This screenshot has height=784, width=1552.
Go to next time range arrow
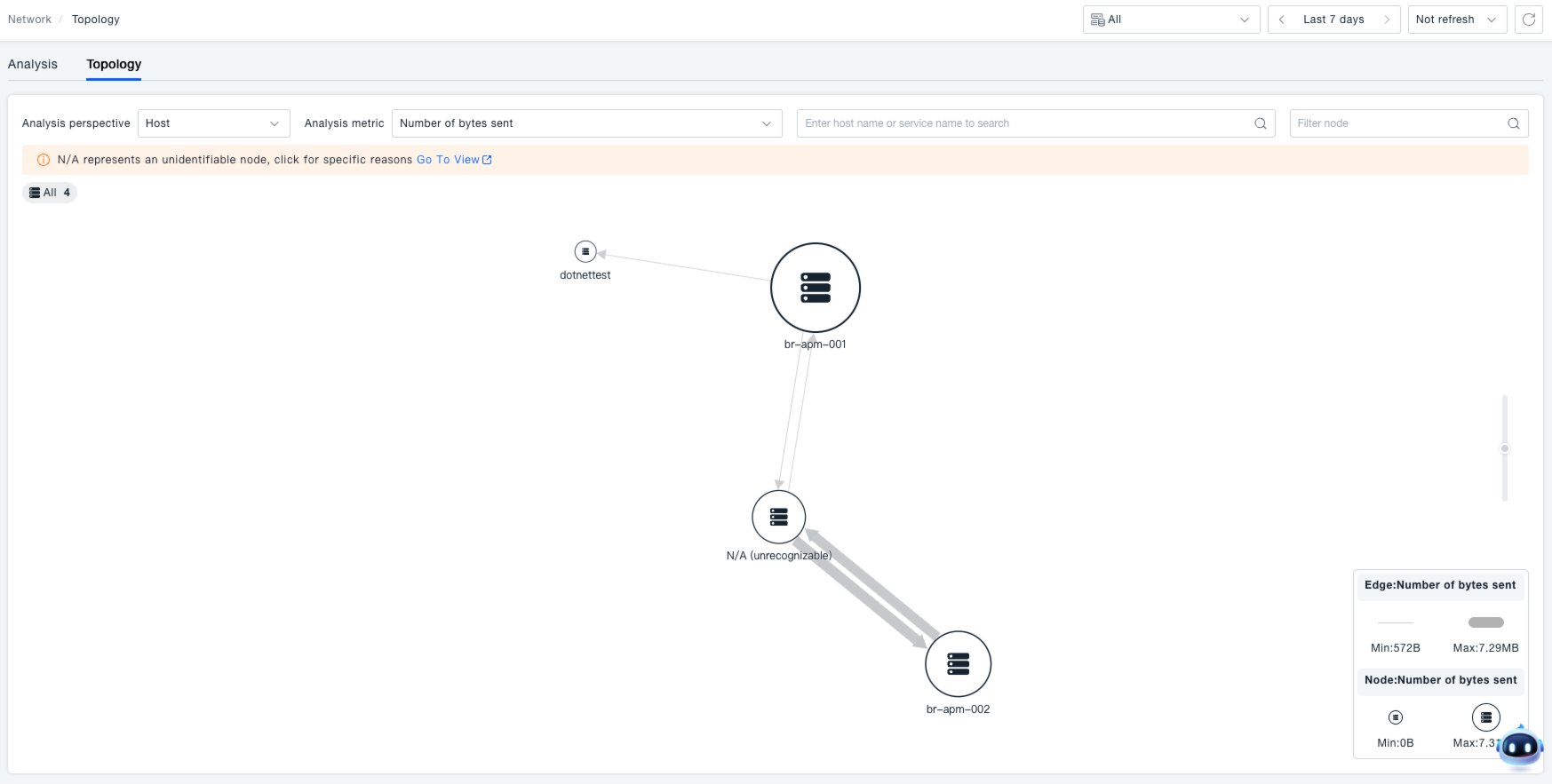point(1386,20)
